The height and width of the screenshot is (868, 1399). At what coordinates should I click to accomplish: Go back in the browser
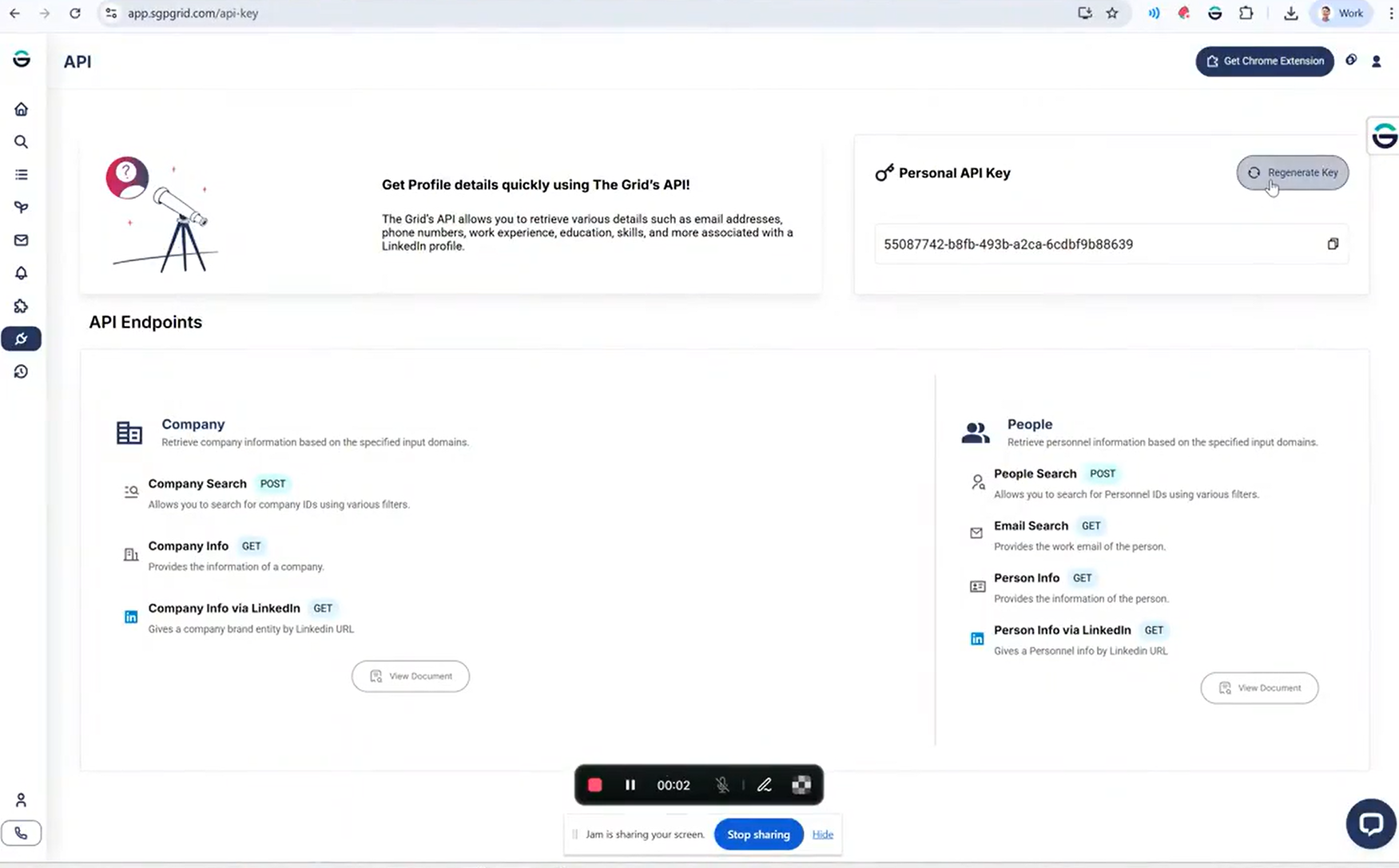point(15,13)
